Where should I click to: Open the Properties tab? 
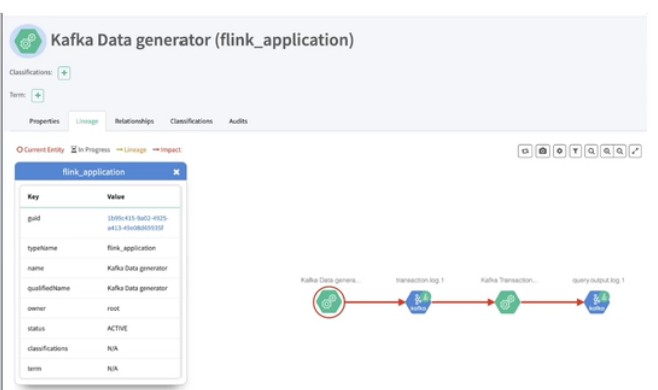click(x=44, y=121)
